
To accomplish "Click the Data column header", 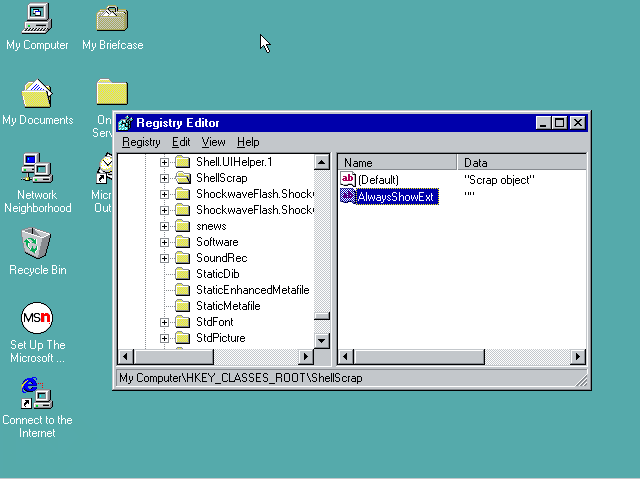I will coord(520,162).
